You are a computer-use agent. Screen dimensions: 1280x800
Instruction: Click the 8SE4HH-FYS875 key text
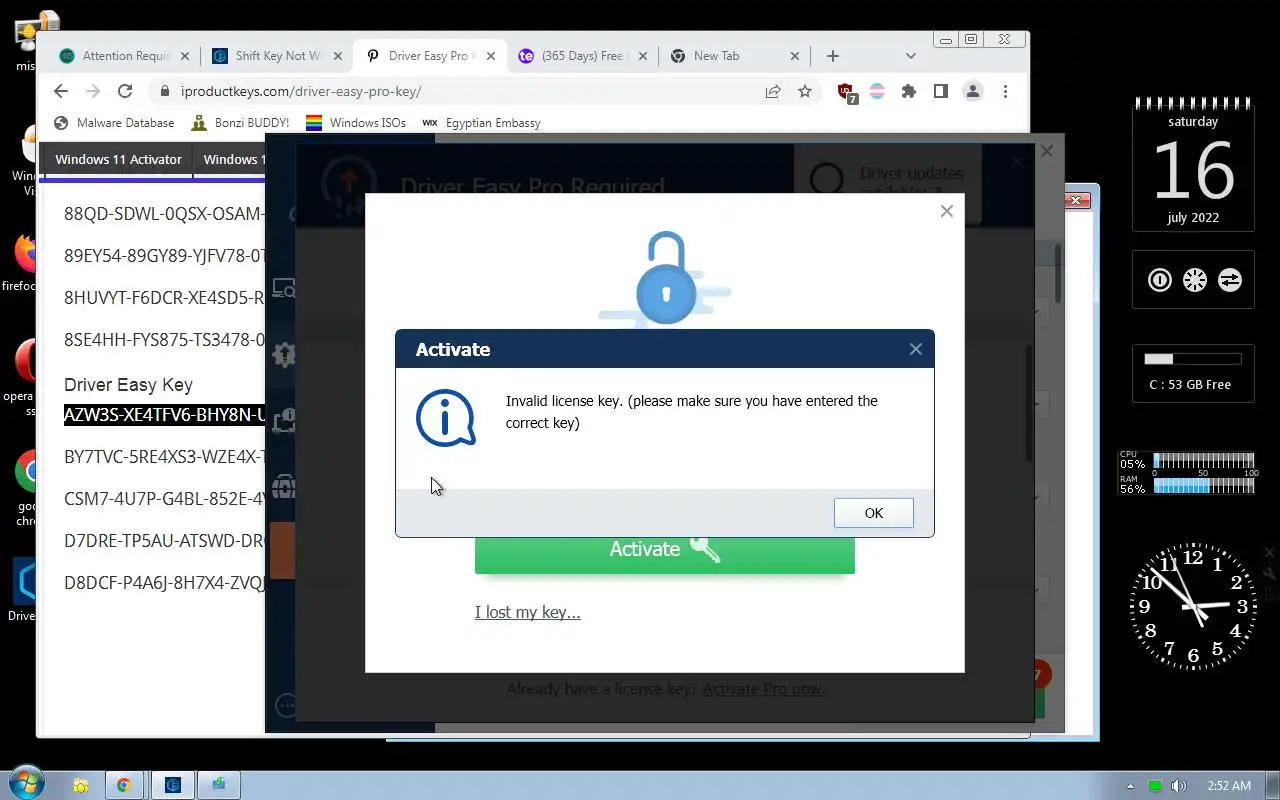(164, 339)
